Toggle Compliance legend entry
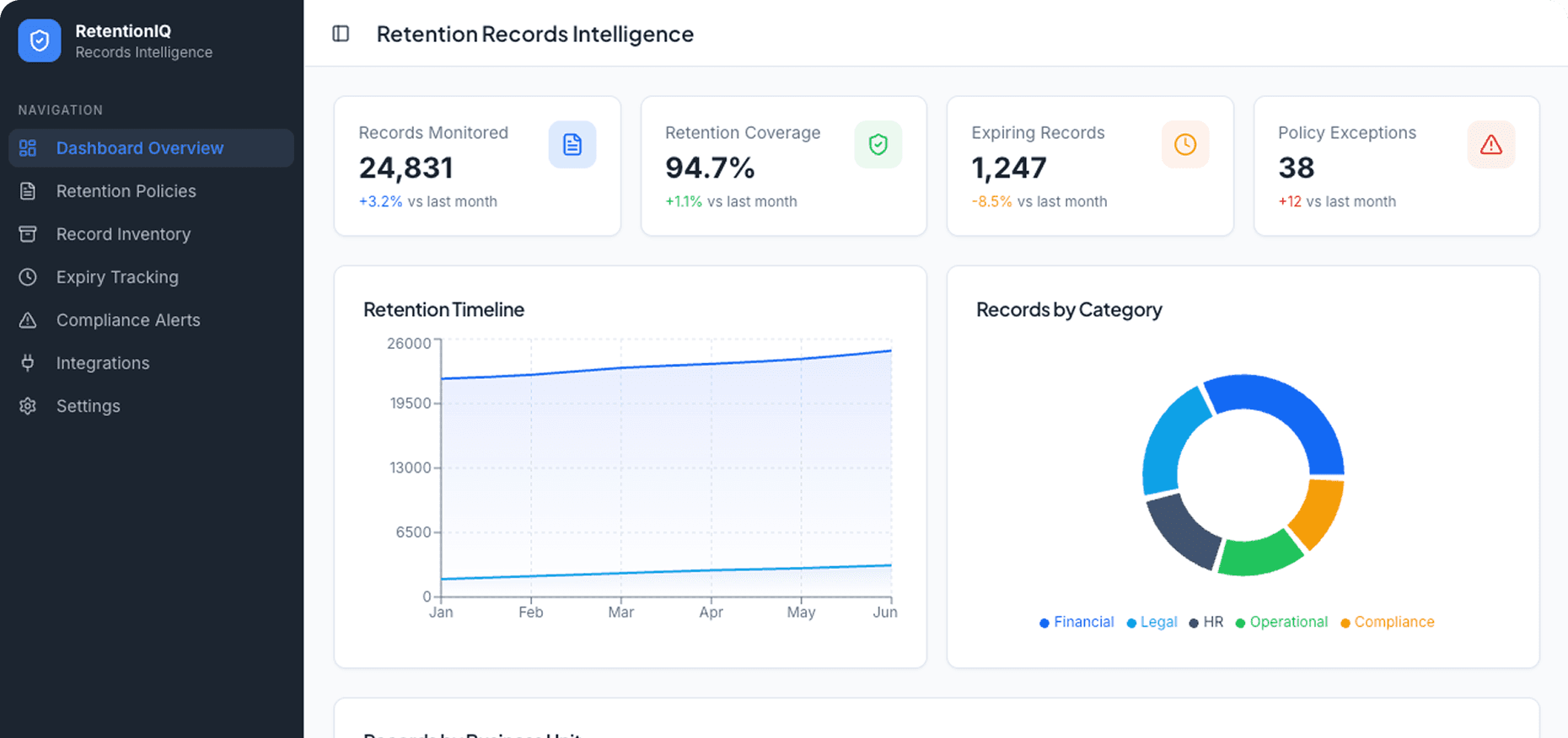Screen dimensions: 1568x738 tap(1387, 622)
